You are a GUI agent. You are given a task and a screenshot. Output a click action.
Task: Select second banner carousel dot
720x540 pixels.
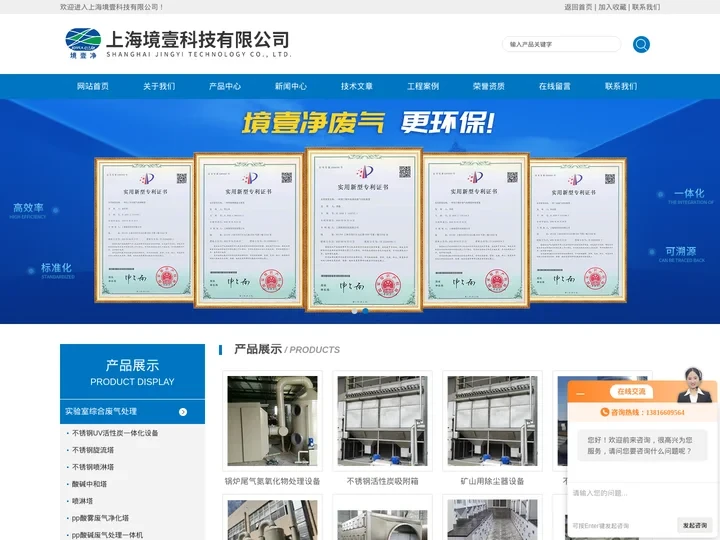(366, 311)
